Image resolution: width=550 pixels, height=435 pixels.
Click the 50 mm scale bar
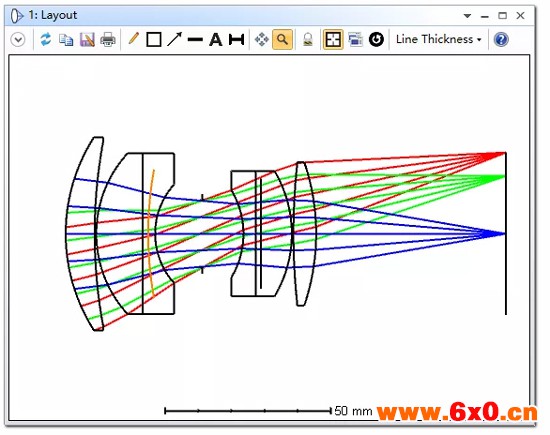point(248,410)
